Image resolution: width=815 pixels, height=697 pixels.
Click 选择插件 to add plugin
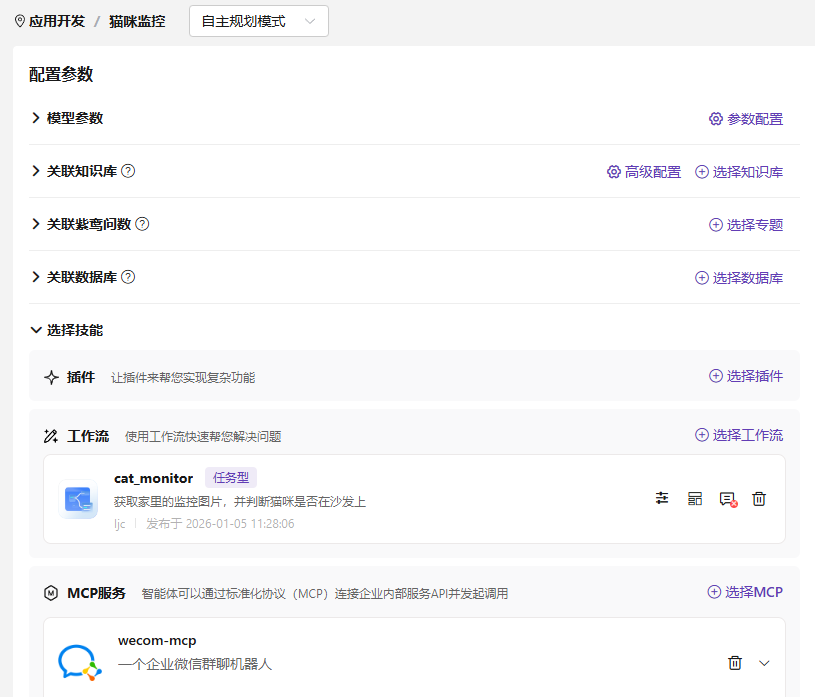pos(746,376)
